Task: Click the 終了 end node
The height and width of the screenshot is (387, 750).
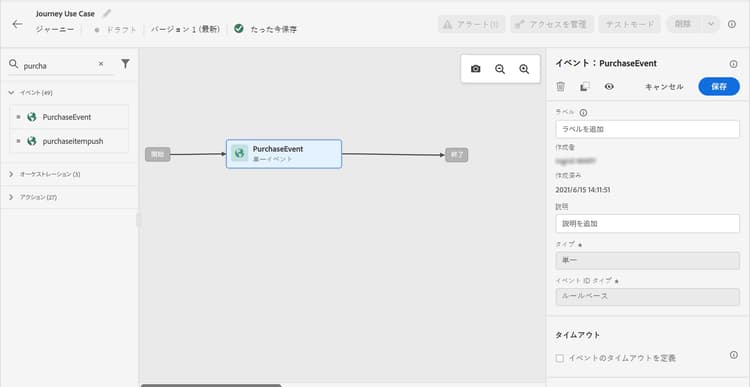Action: (457, 155)
